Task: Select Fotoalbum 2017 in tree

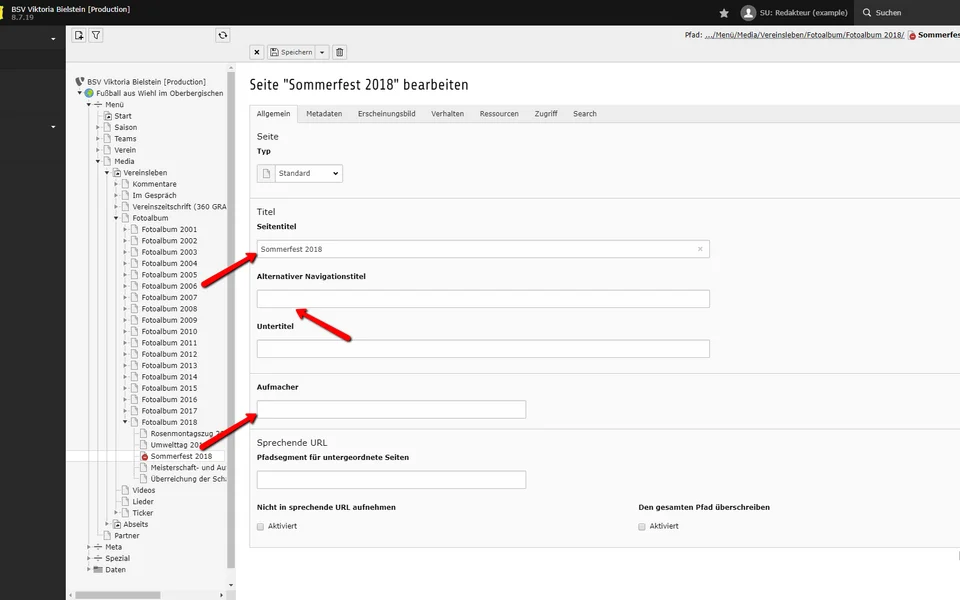Action: click(170, 411)
